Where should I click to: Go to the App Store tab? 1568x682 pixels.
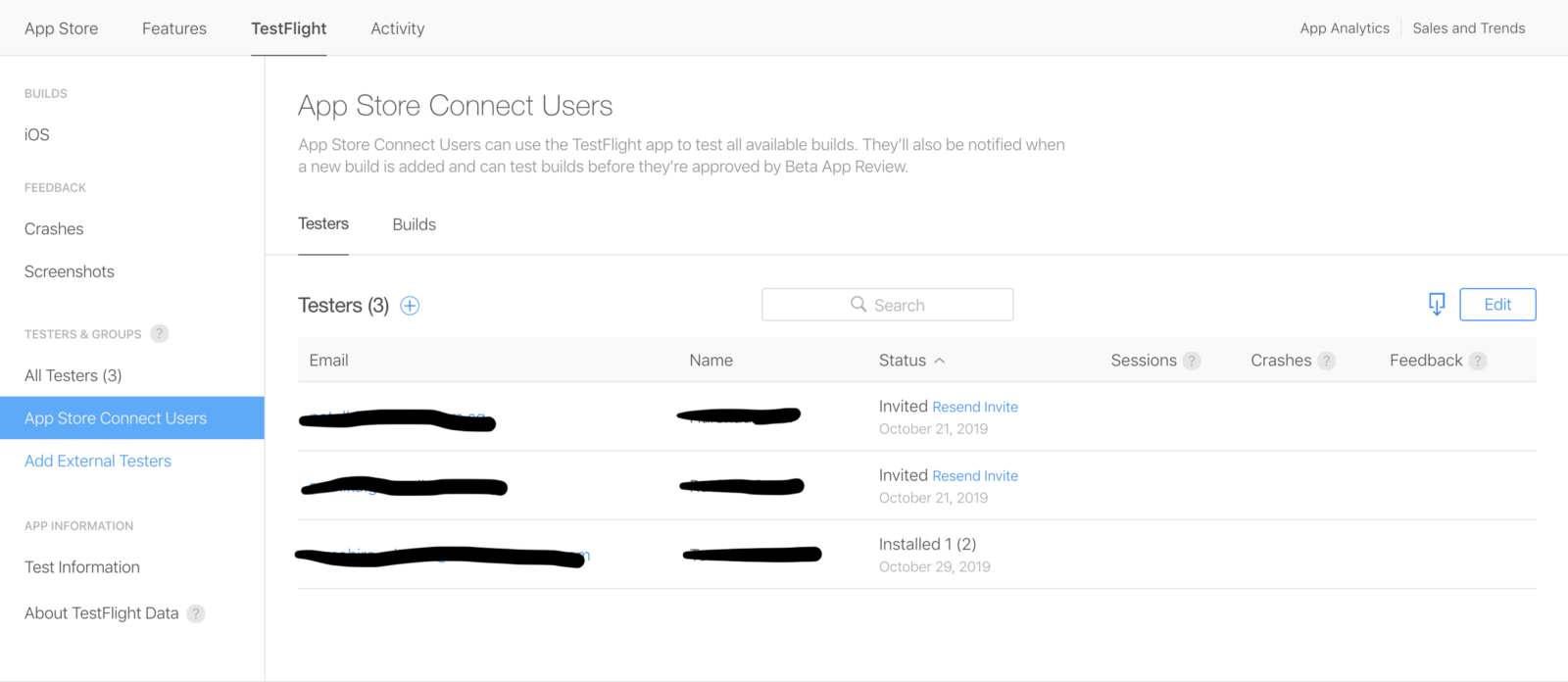[61, 28]
